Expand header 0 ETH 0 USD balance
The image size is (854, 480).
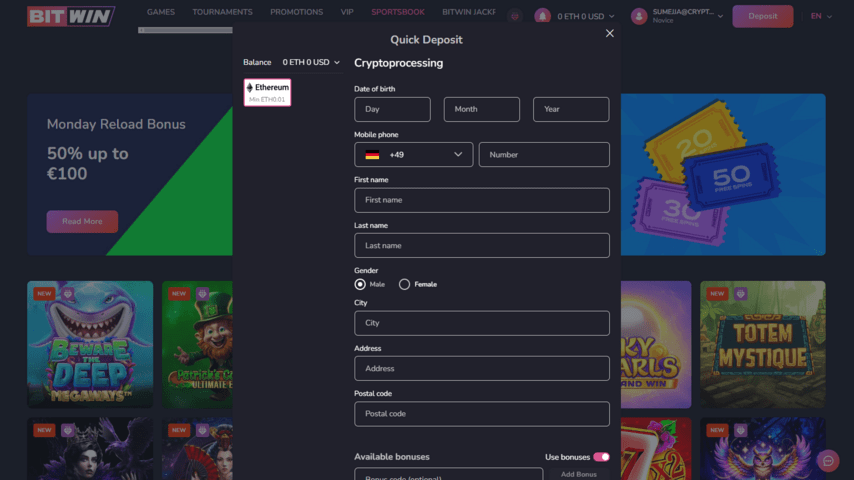[x=586, y=16]
